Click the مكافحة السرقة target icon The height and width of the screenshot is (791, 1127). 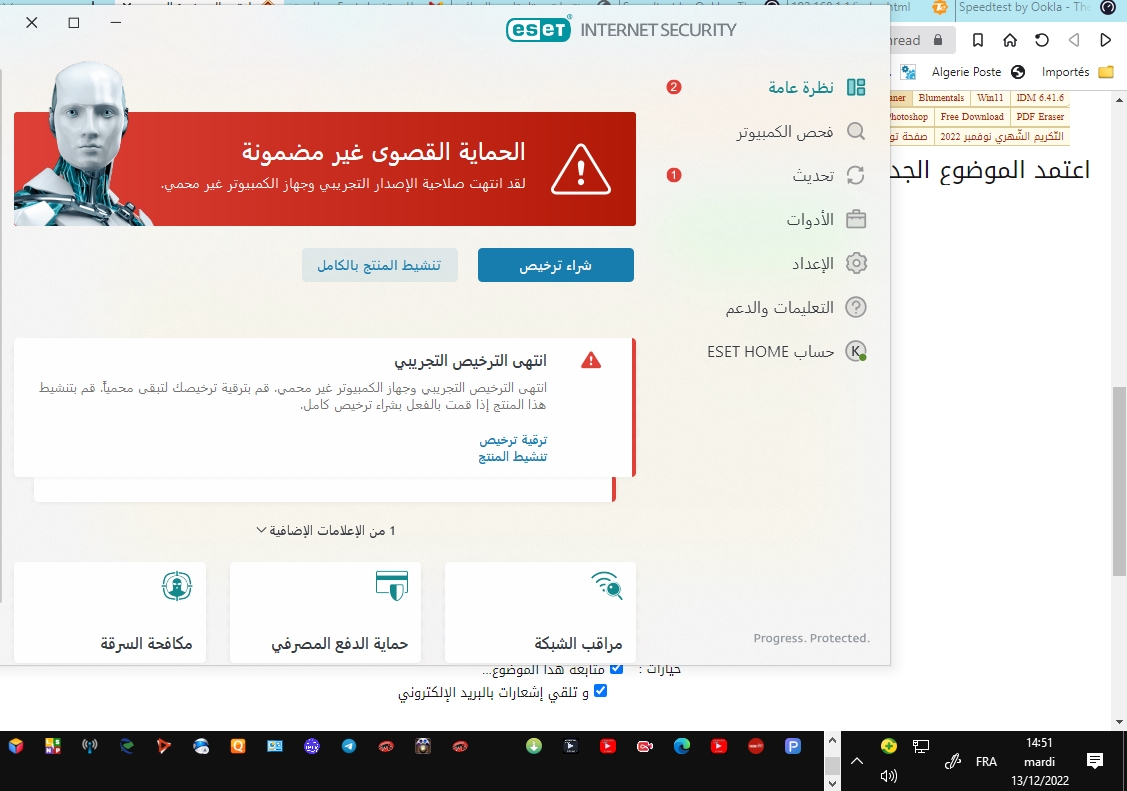[177, 586]
